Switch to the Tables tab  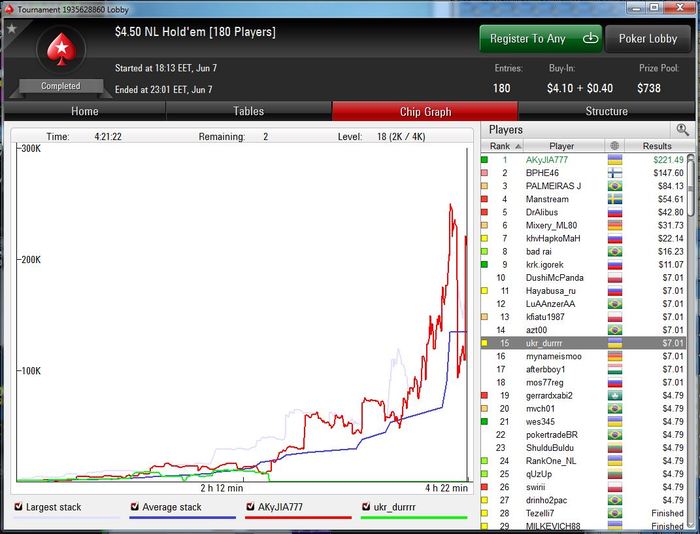tap(249, 111)
